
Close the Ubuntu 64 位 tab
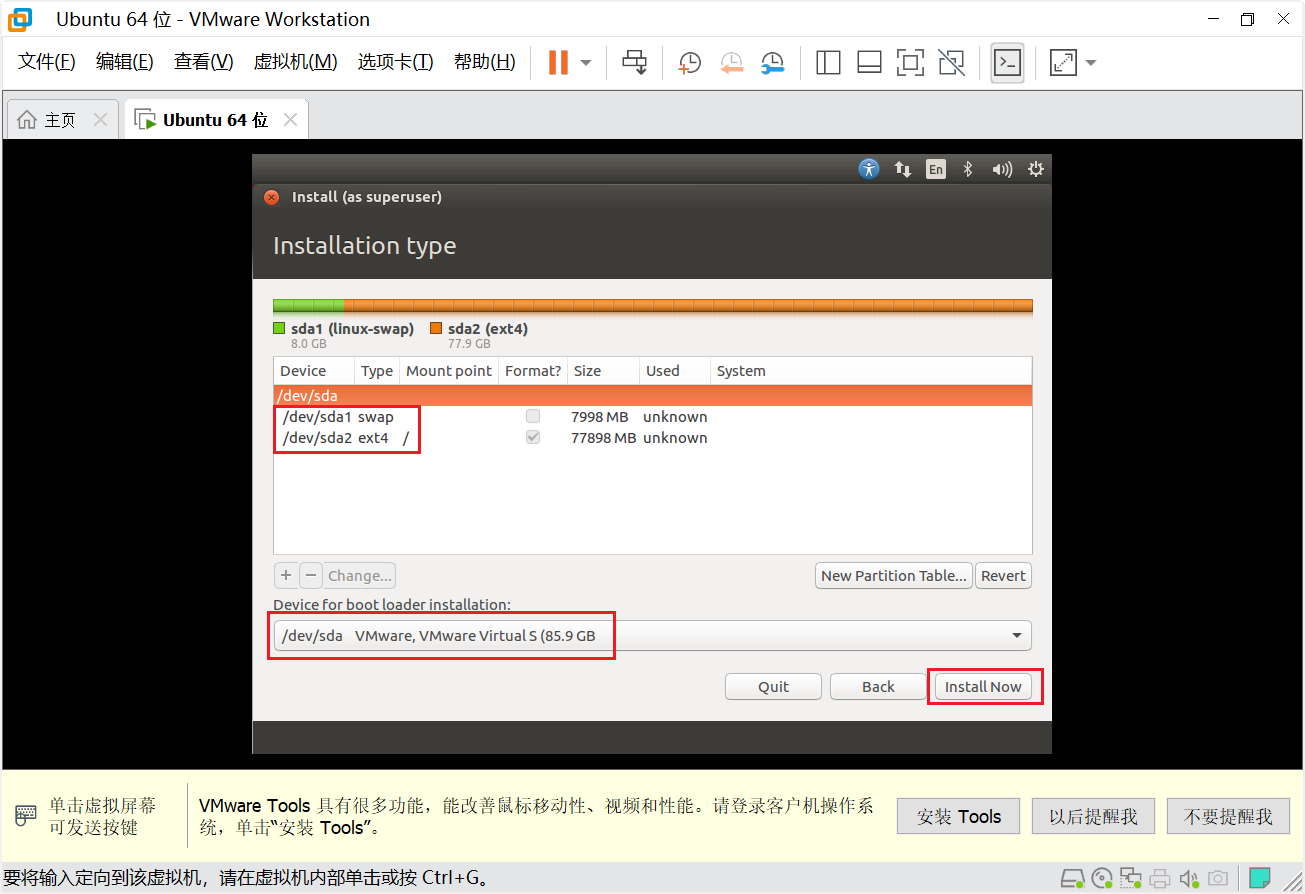(x=290, y=120)
